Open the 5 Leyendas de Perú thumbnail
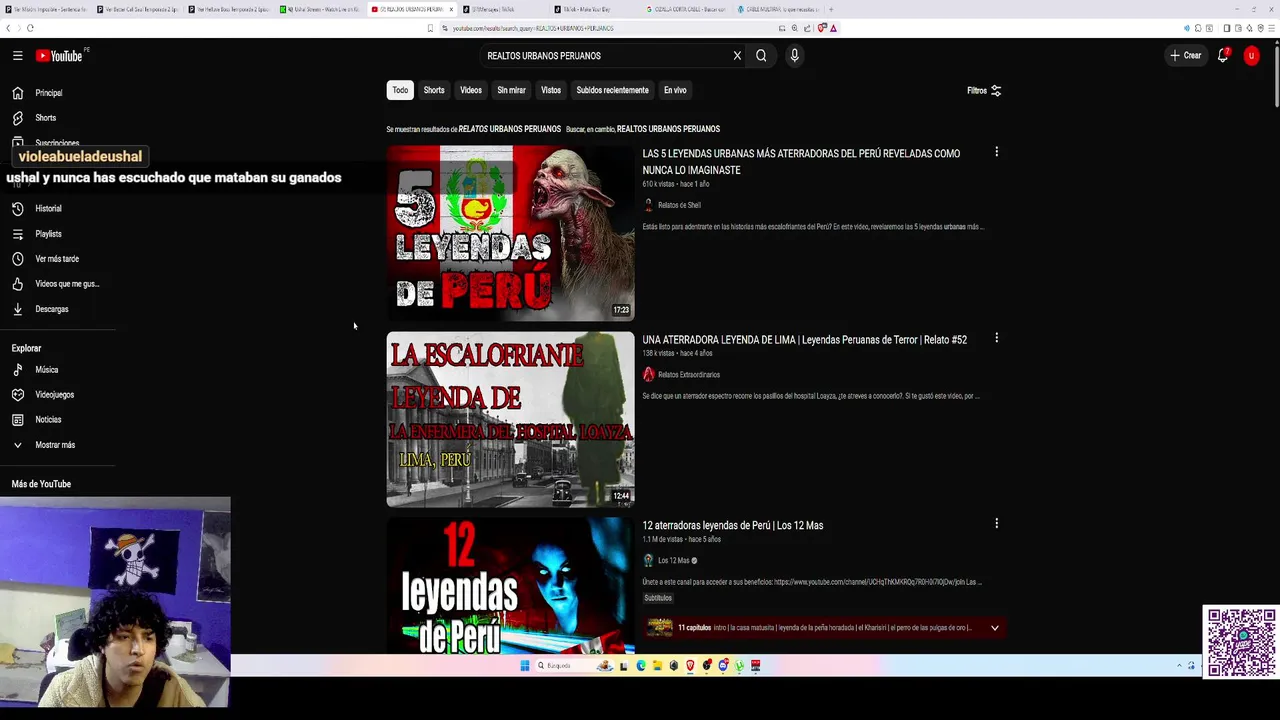The width and height of the screenshot is (1280, 720). (510, 233)
